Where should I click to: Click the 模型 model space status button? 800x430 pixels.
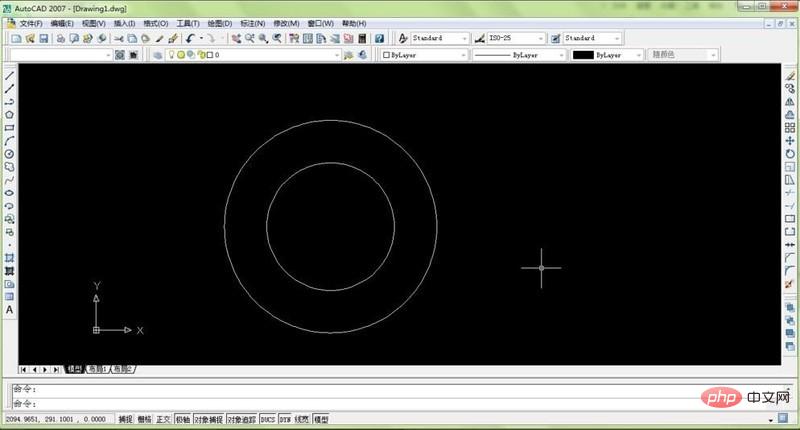tap(321, 419)
